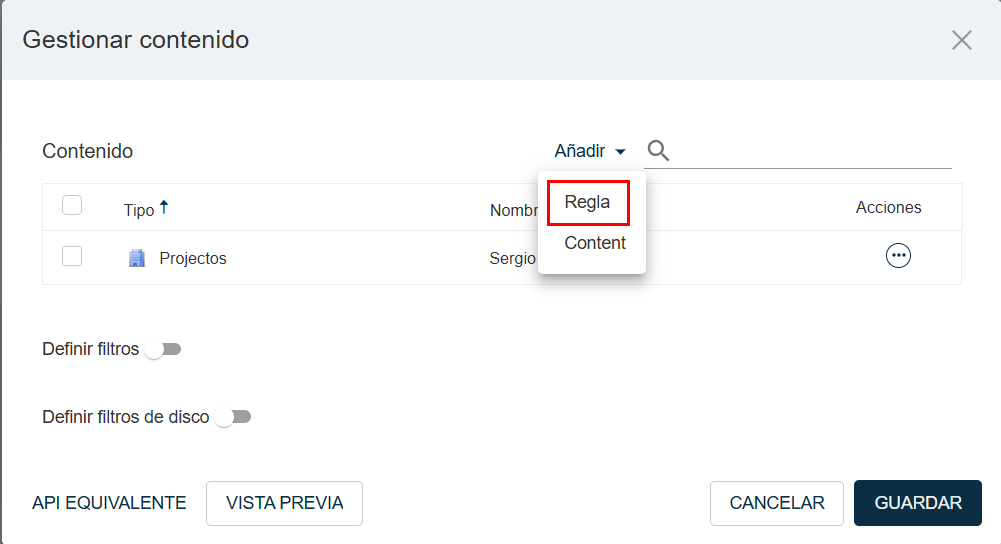Tick the select-all header checkbox
The height and width of the screenshot is (544, 1001).
72,206
